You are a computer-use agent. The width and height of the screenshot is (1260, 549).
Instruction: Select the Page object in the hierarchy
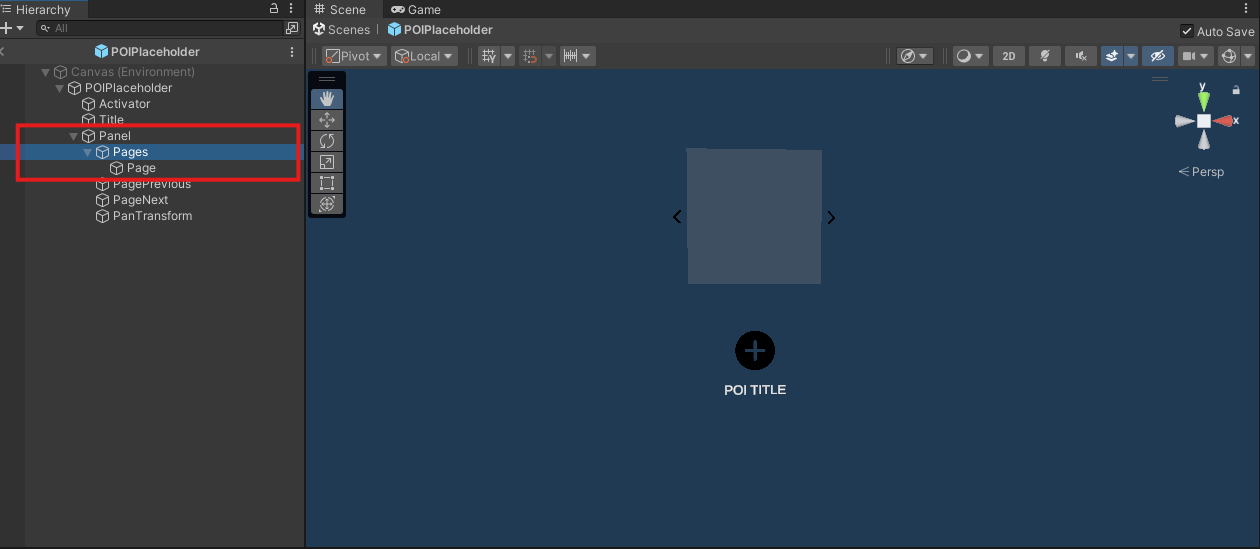click(x=133, y=168)
